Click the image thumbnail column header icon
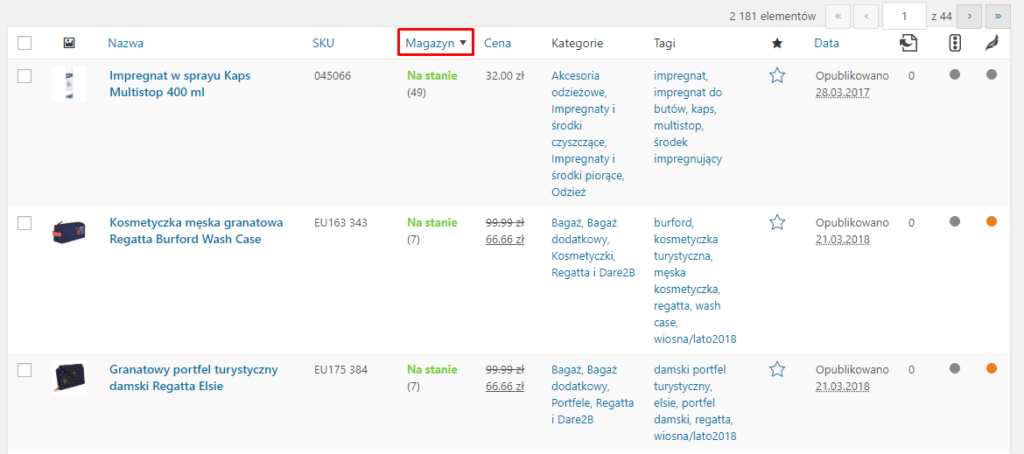The image size is (1024, 454). (69, 43)
